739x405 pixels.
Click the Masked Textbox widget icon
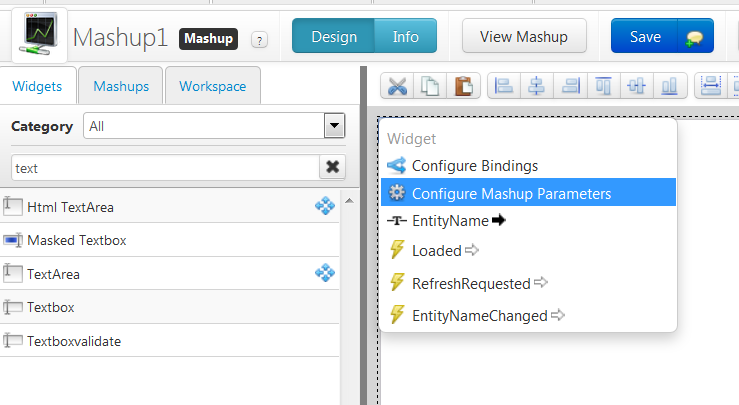(x=13, y=240)
